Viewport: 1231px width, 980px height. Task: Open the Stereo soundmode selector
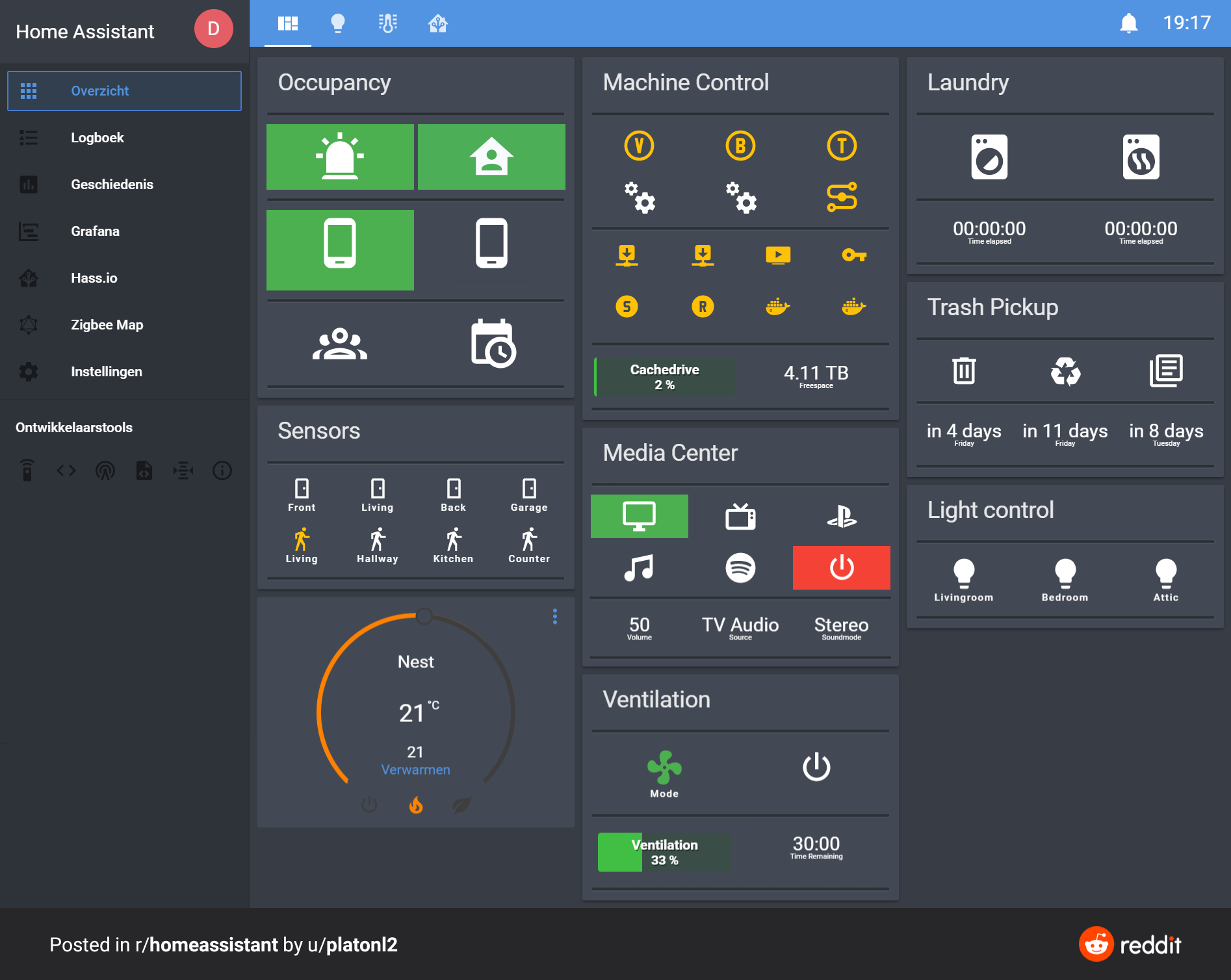pyautogui.click(x=841, y=626)
